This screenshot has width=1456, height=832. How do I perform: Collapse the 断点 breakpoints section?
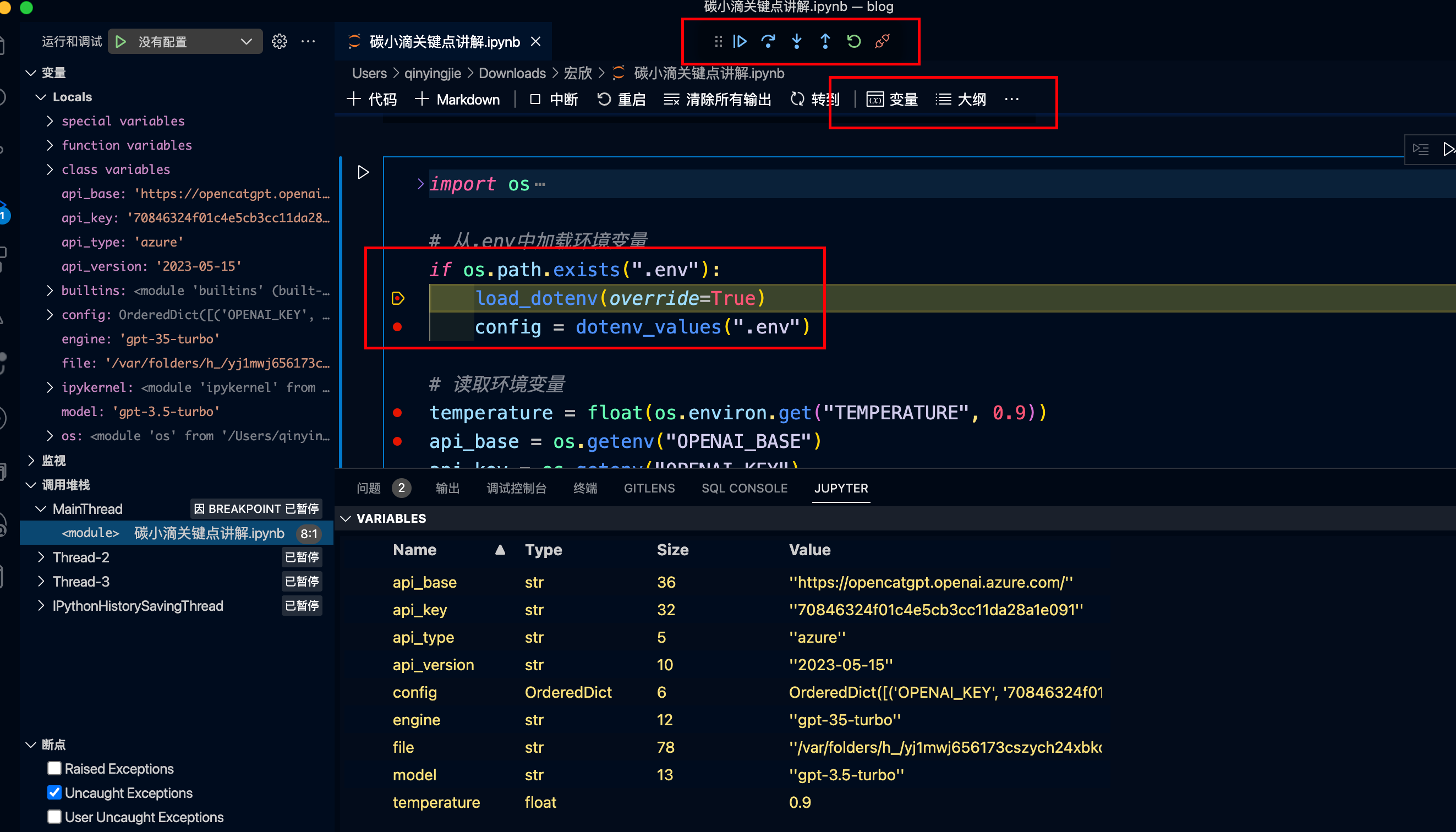31,745
